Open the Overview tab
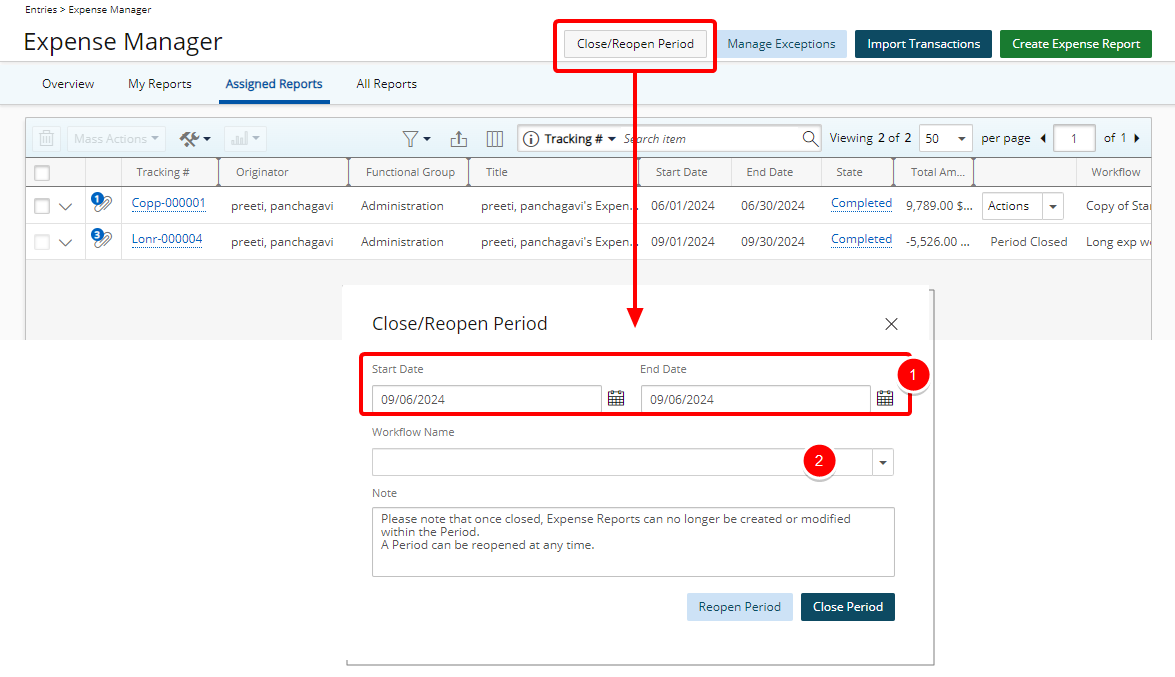 (68, 84)
